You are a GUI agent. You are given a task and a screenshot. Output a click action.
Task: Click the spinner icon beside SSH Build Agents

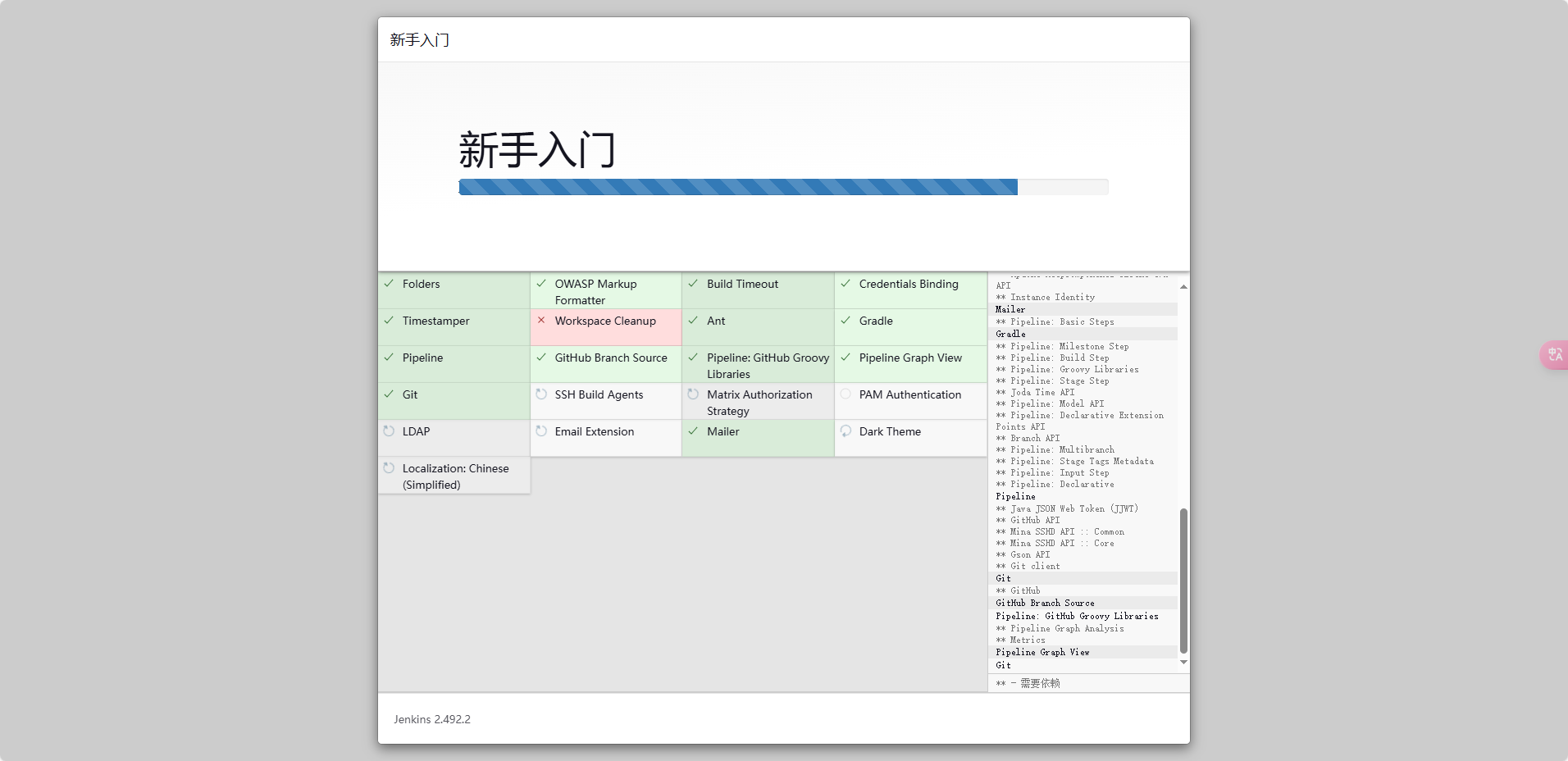[541, 394]
